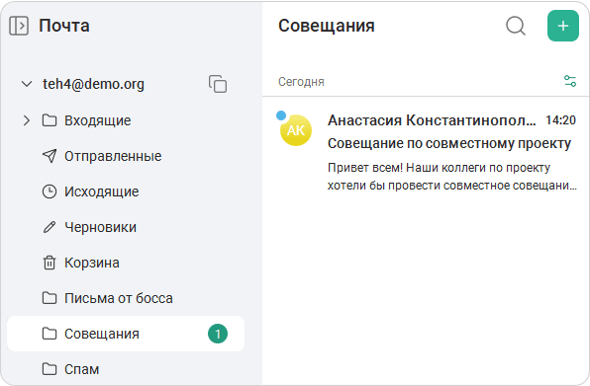The height and width of the screenshot is (386, 590).
Task: Open the Исходящие folder
Action: click(126, 191)
